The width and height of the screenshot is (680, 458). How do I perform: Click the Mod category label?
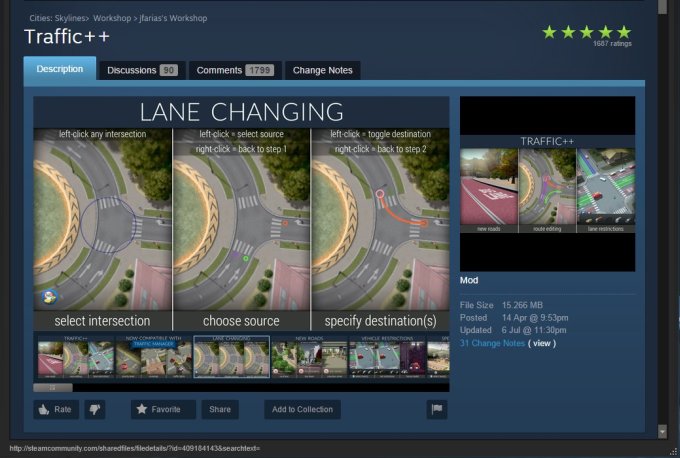(469, 280)
